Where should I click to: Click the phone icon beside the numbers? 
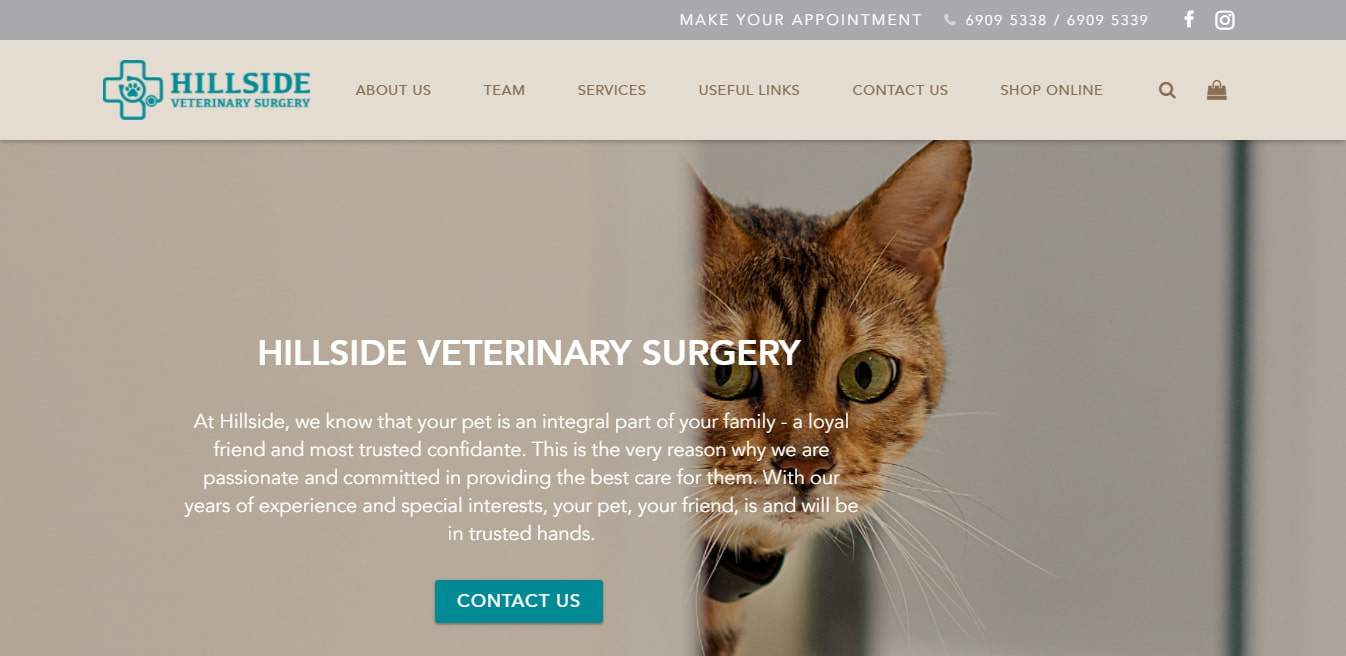[950, 20]
